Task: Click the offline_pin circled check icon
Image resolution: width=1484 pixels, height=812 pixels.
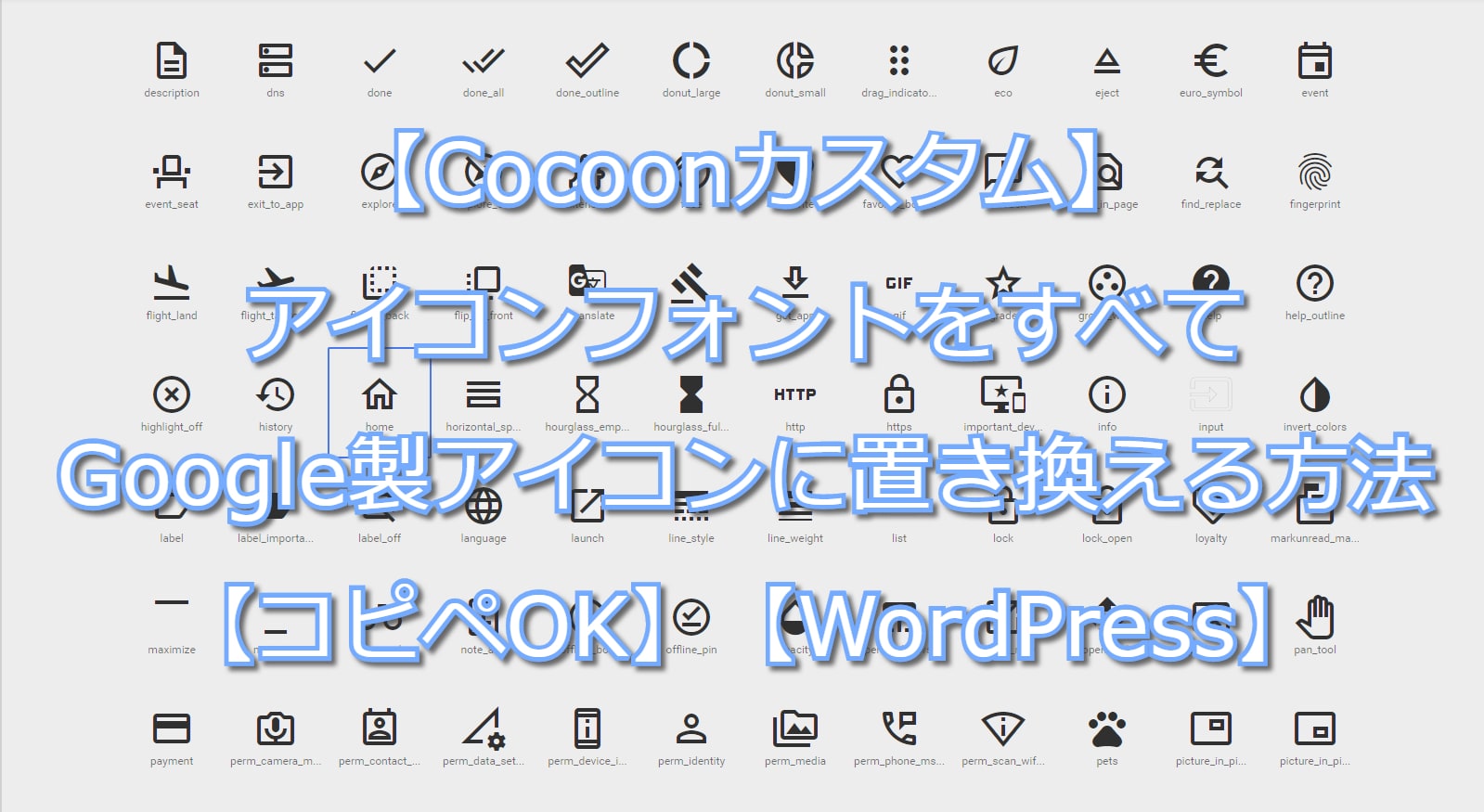Action: coord(691,617)
